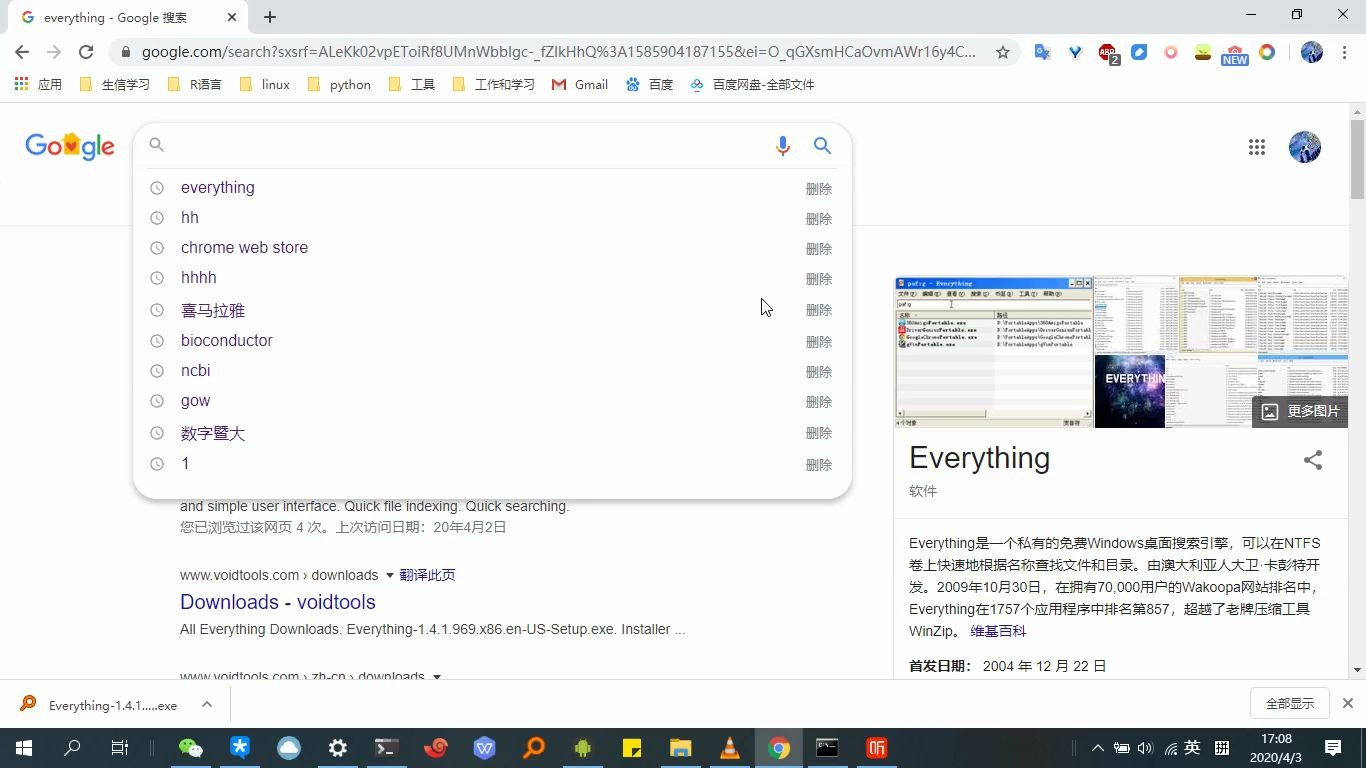Close the downloads bar
This screenshot has width=1366, height=768.
[1347, 704]
